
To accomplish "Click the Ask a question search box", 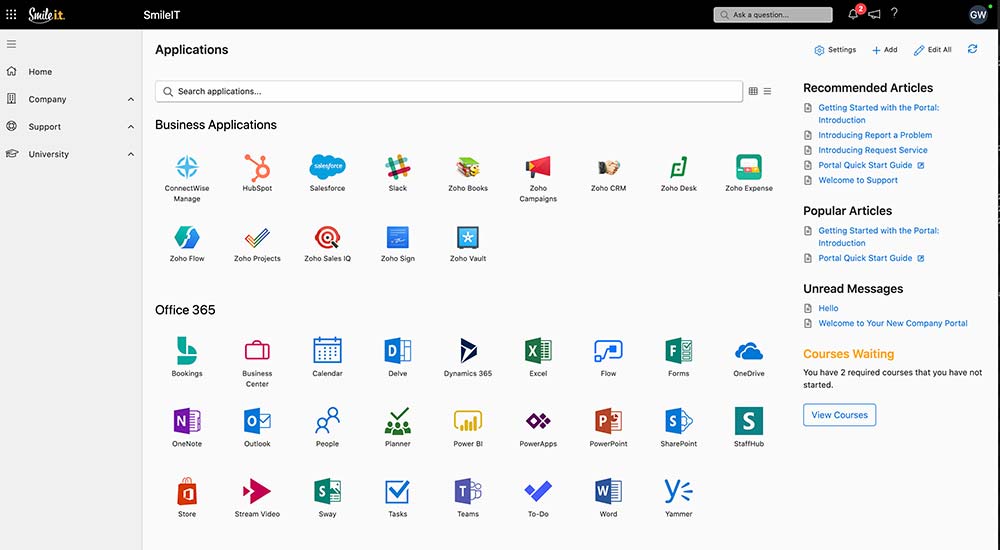I will (x=773, y=15).
